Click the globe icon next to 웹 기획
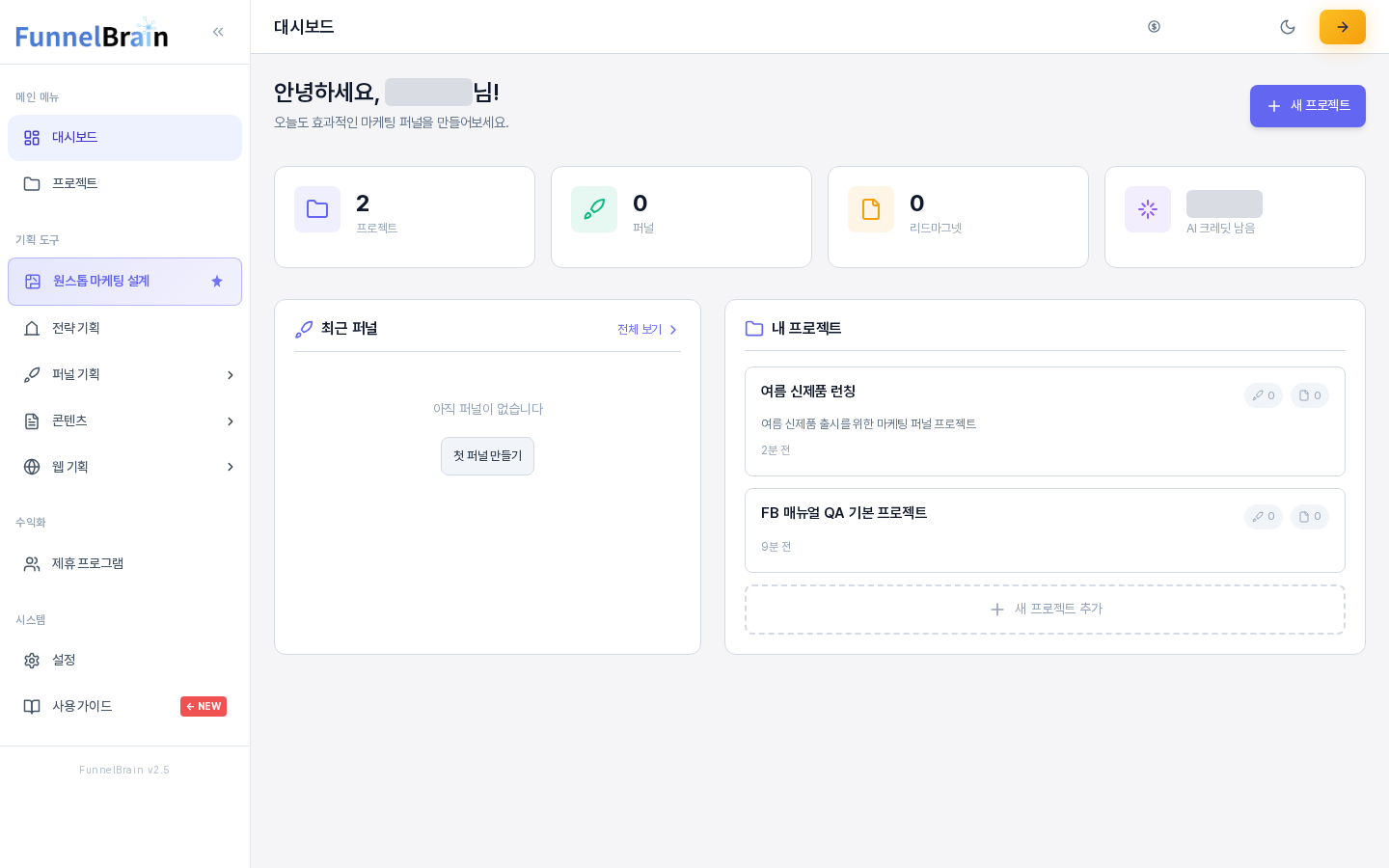The width and height of the screenshot is (1389, 868). [32, 467]
